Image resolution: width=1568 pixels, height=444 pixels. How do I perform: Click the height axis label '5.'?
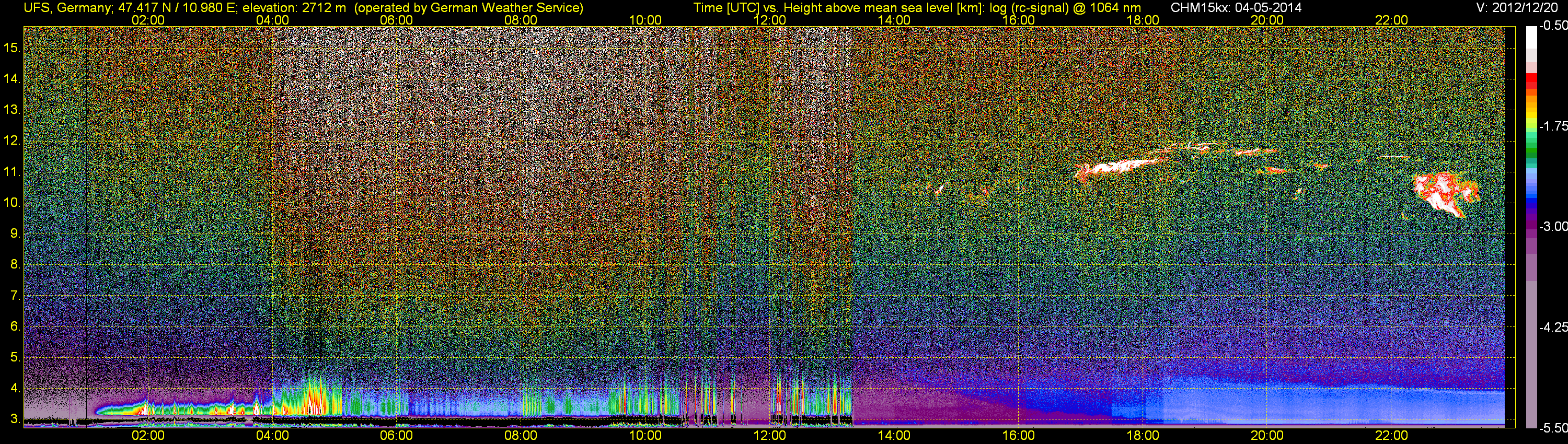coord(15,358)
